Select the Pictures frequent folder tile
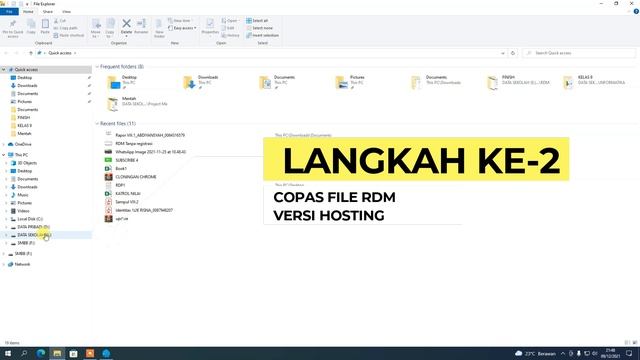The width and height of the screenshot is (640, 360). [x=350, y=82]
